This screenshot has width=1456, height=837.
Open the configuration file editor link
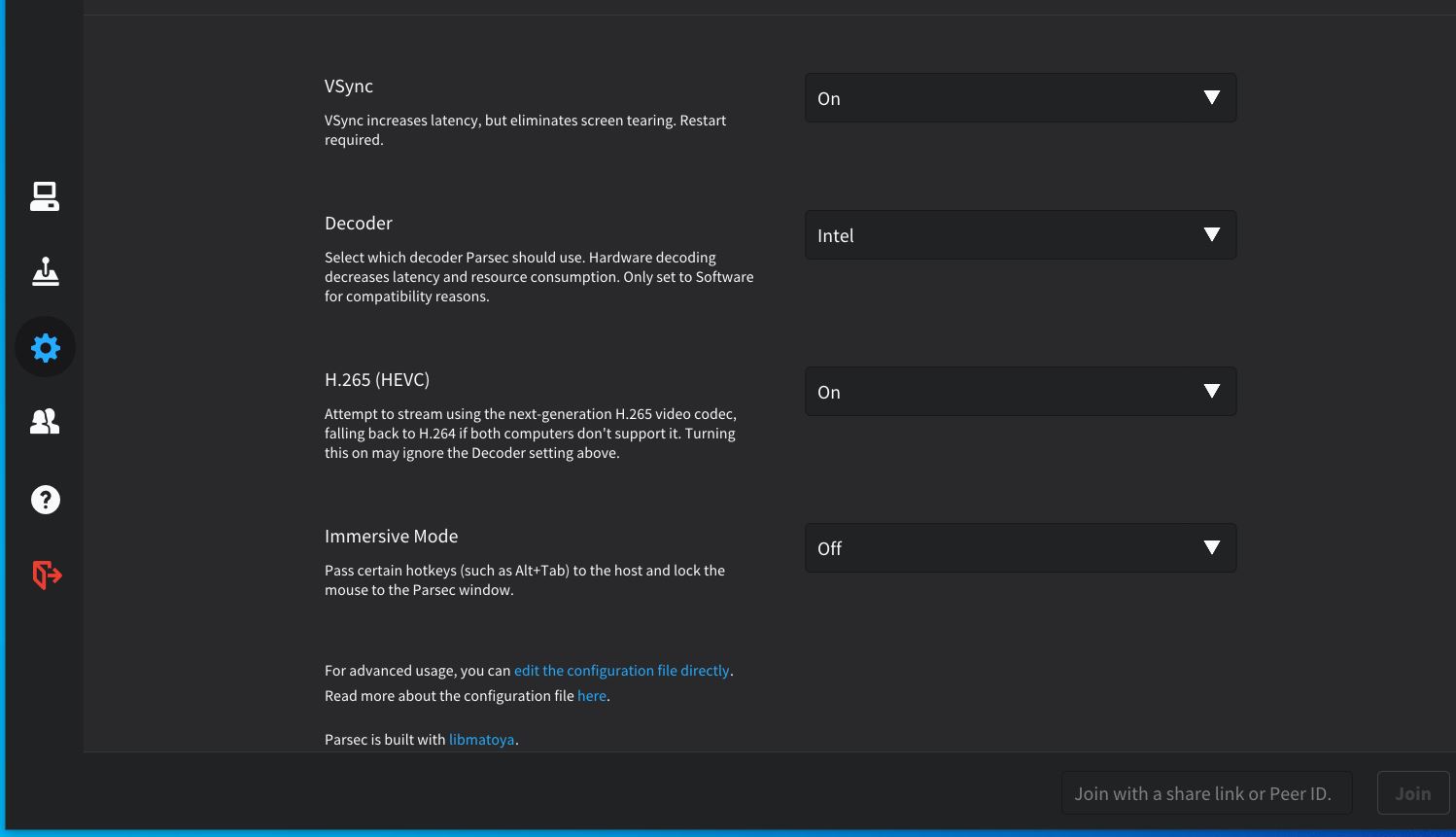click(x=622, y=670)
